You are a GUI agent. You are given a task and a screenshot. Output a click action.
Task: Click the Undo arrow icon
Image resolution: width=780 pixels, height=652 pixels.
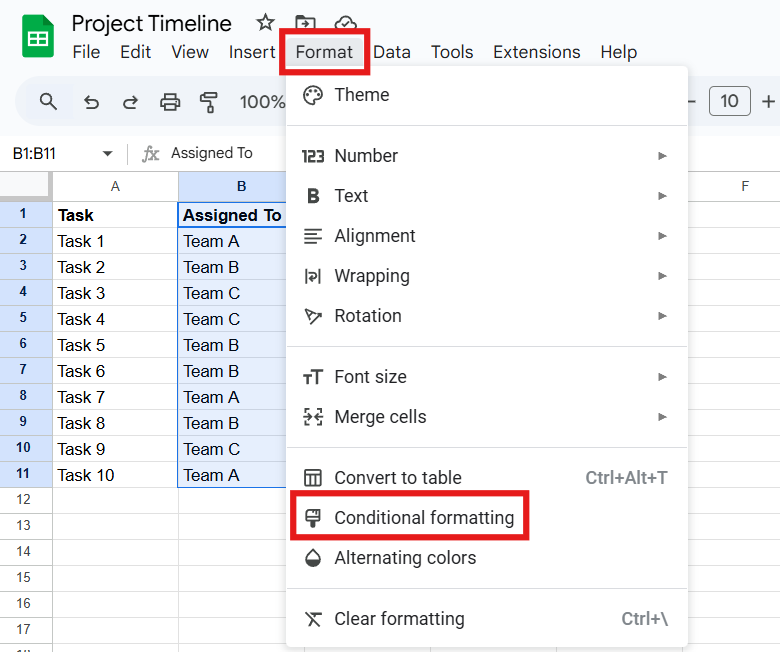(92, 101)
